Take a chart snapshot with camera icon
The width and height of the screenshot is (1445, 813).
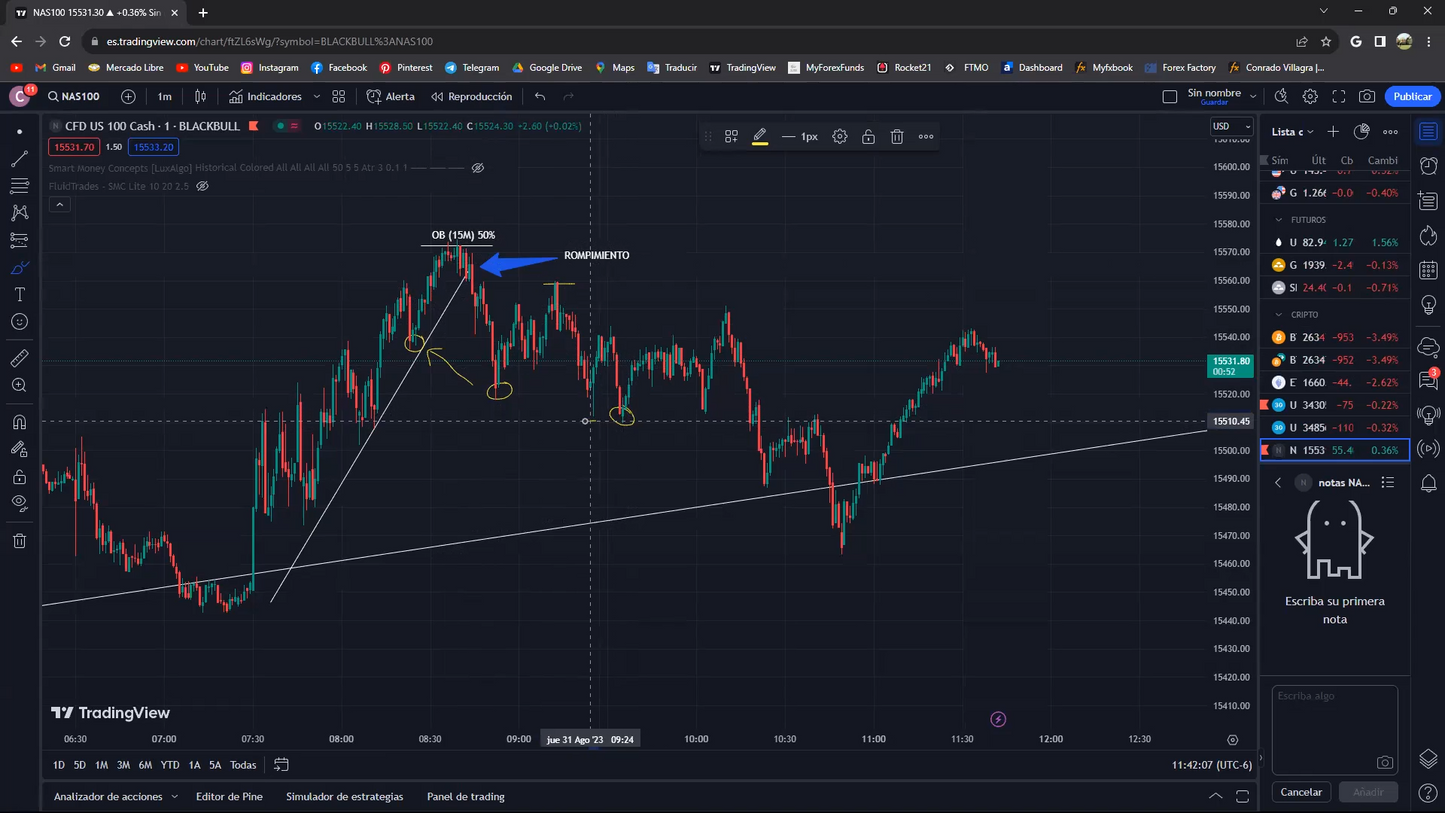1367,97
